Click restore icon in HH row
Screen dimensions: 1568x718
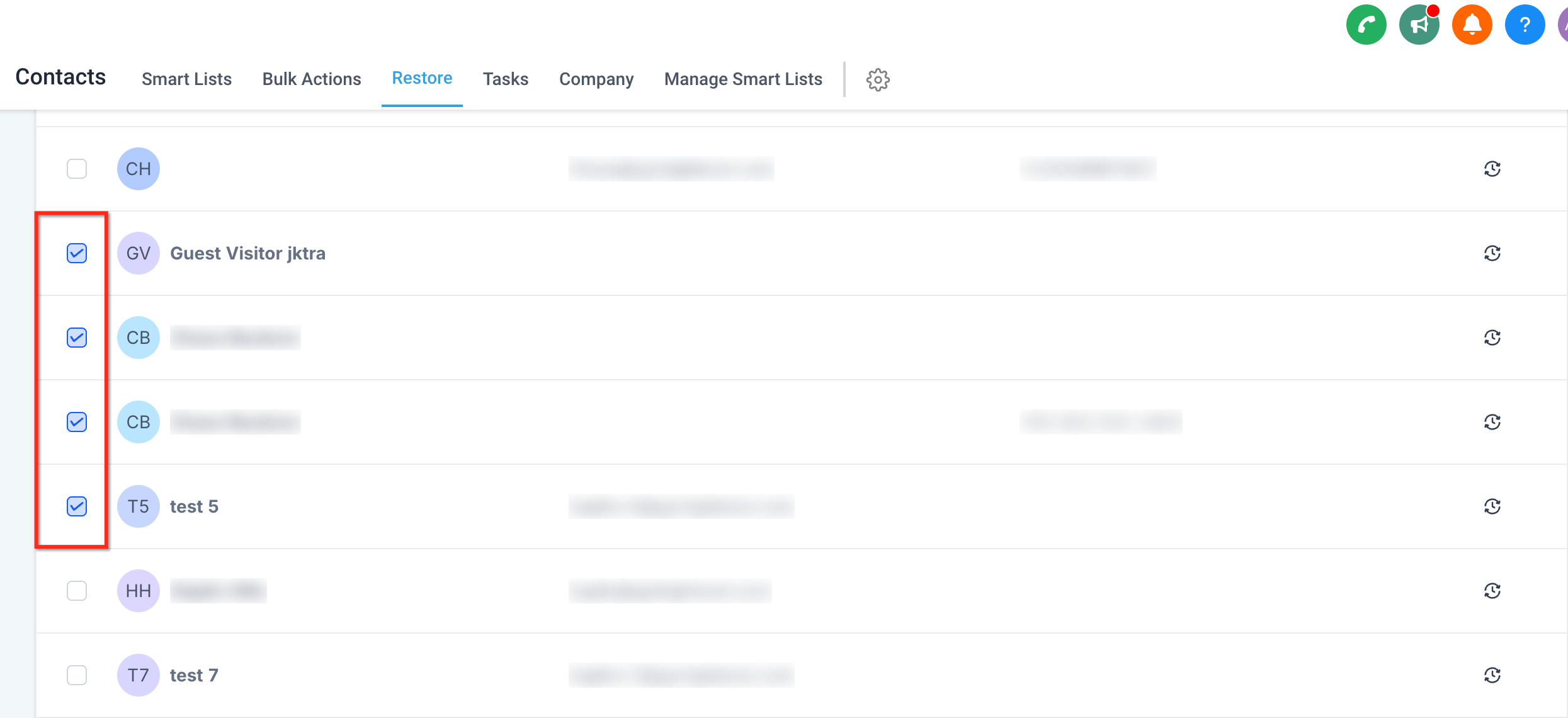tap(1492, 591)
